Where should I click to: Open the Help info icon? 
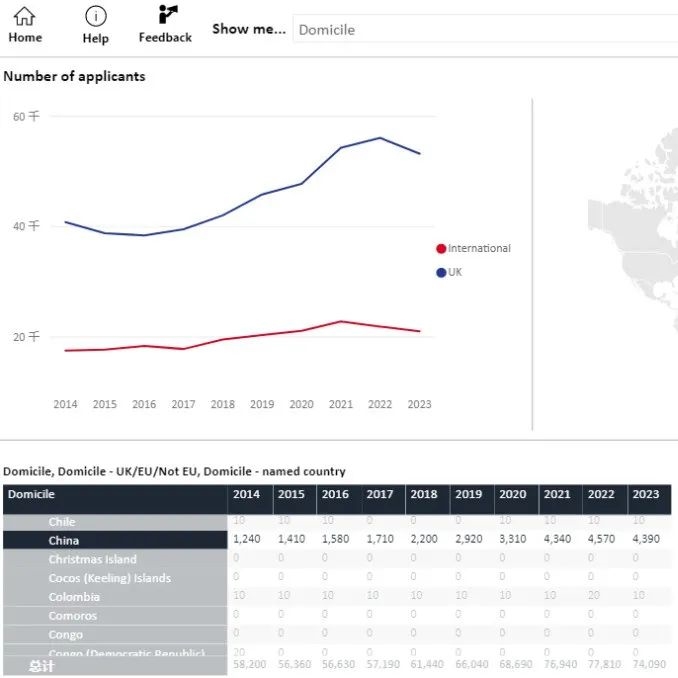(x=95, y=17)
